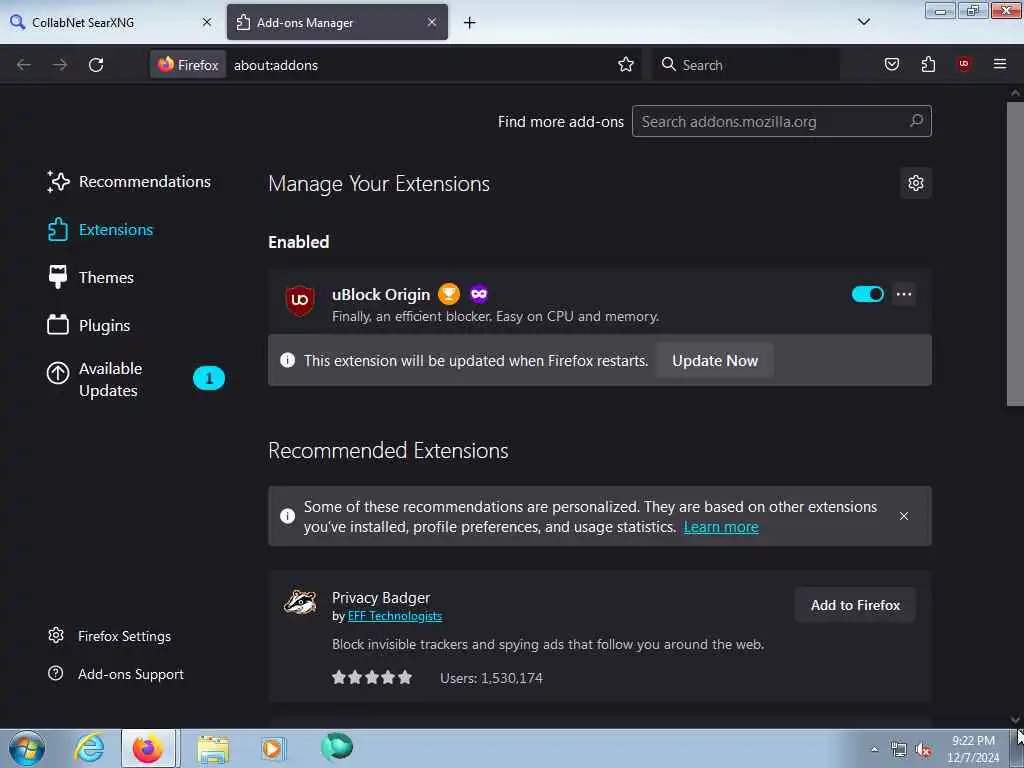Open uBlock Origin more options menu
This screenshot has width=1024, height=768.
click(x=904, y=295)
